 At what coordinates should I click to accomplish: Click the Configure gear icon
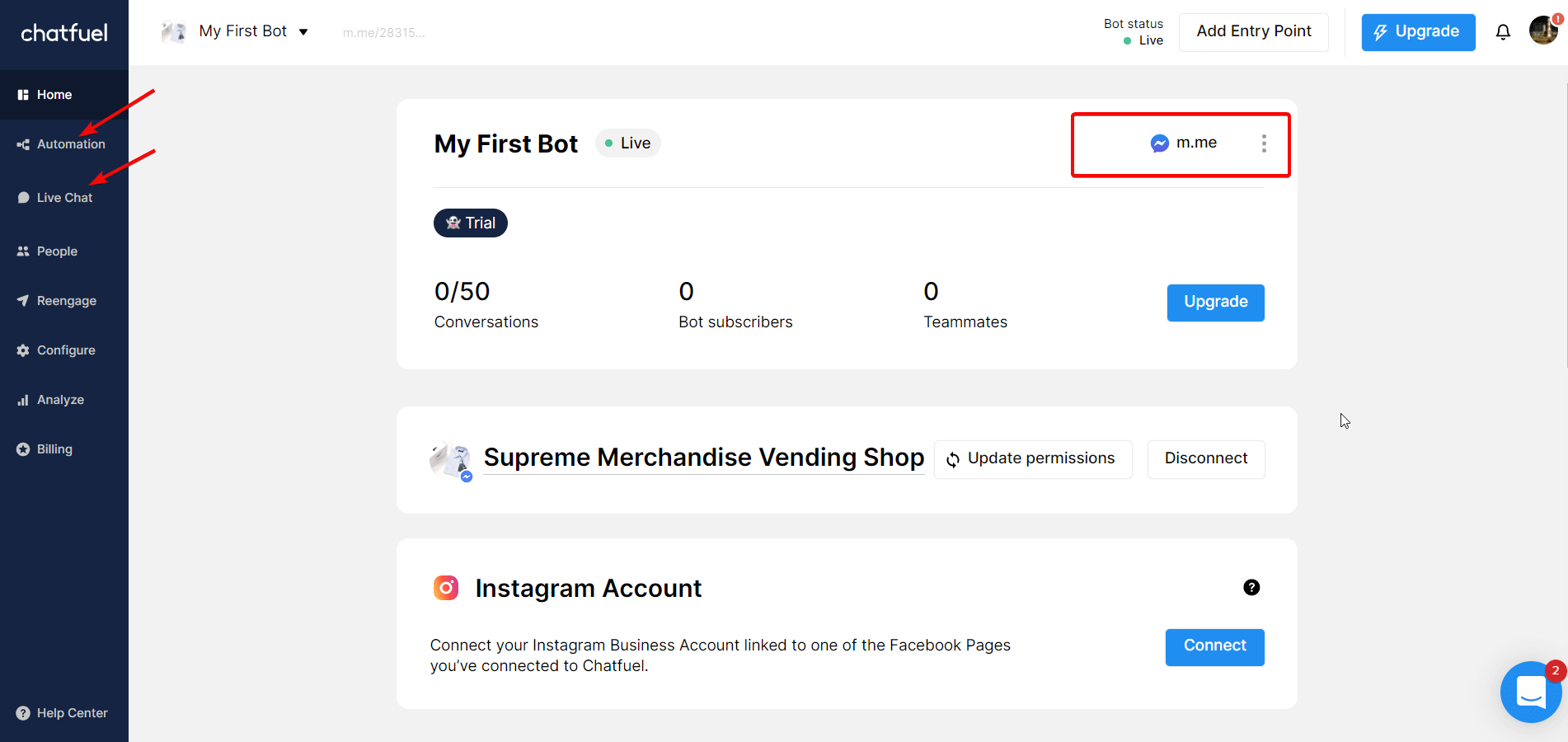tap(23, 350)
